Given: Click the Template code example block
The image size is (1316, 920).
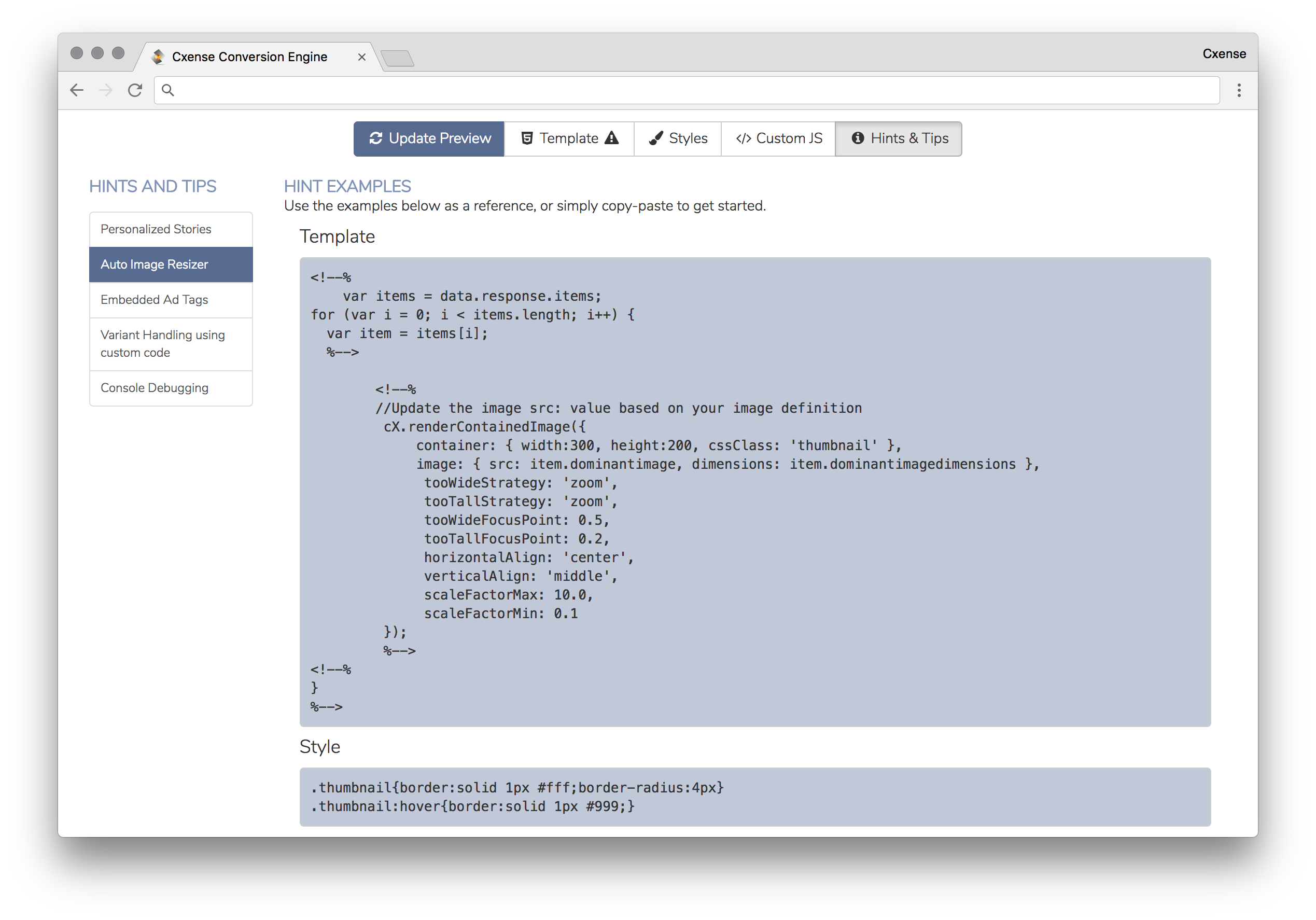Looking at the screenshot, I should click(755, 492).
